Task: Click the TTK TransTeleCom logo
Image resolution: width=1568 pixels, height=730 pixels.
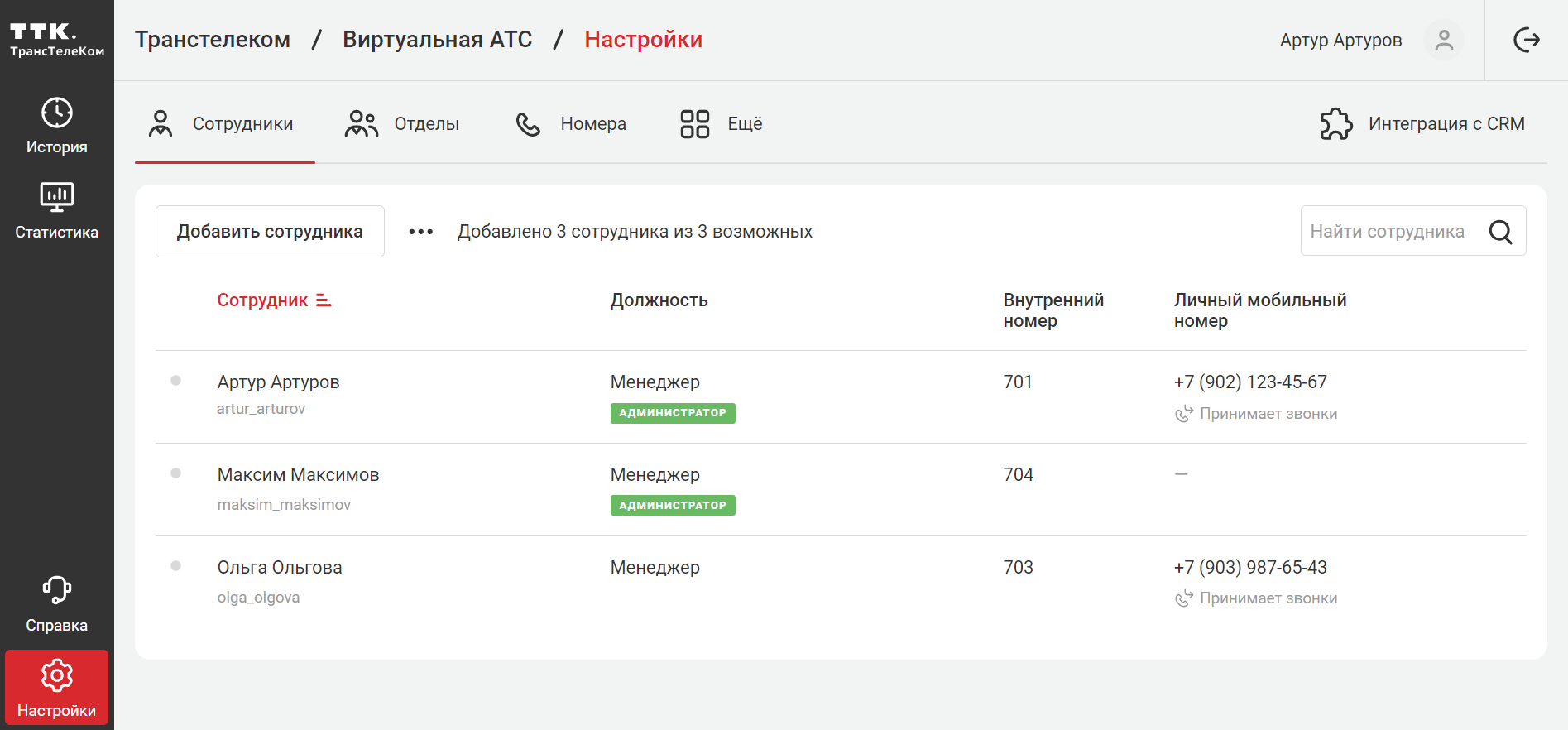Action: click(x=56, y=39)
